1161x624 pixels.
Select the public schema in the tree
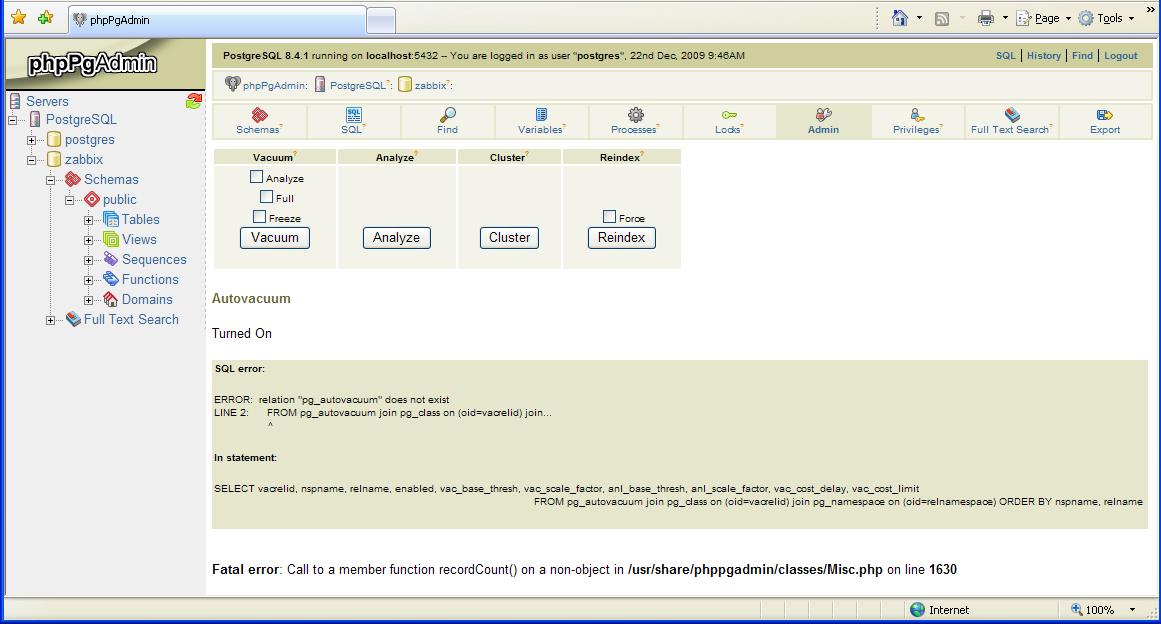[119, 199]
